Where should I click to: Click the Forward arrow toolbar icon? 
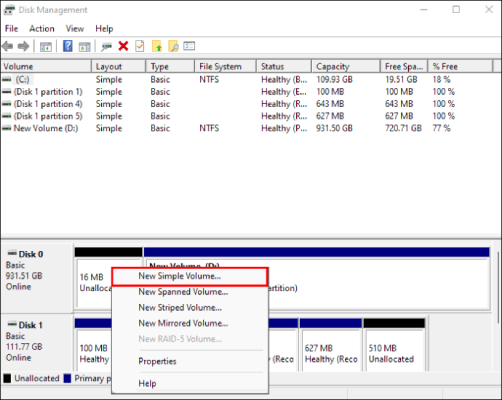tap(23, 46)
